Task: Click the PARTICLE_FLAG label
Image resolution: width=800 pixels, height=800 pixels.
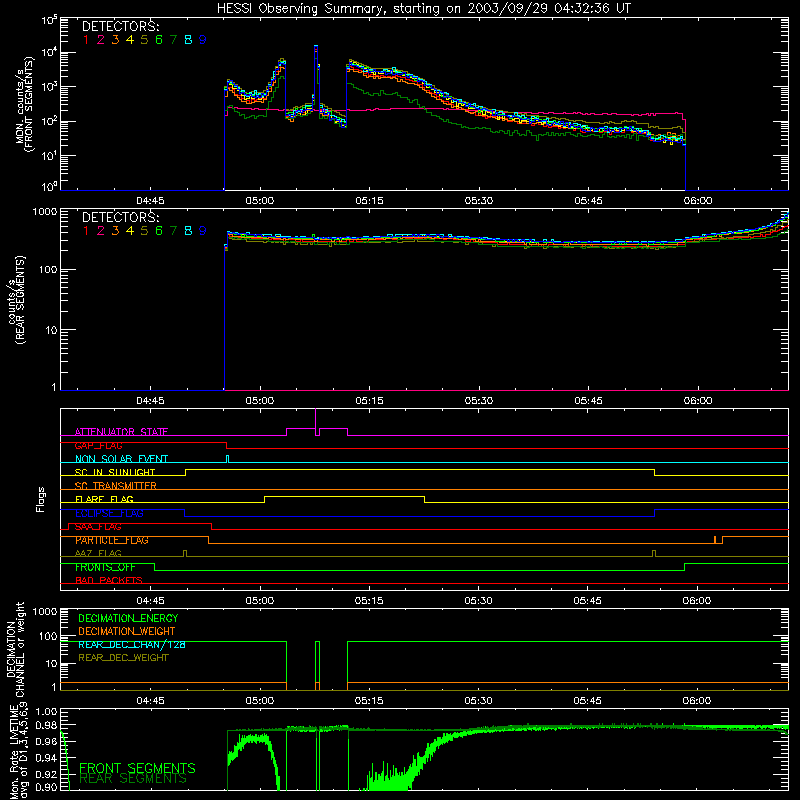Action: (x=112, y=540)
